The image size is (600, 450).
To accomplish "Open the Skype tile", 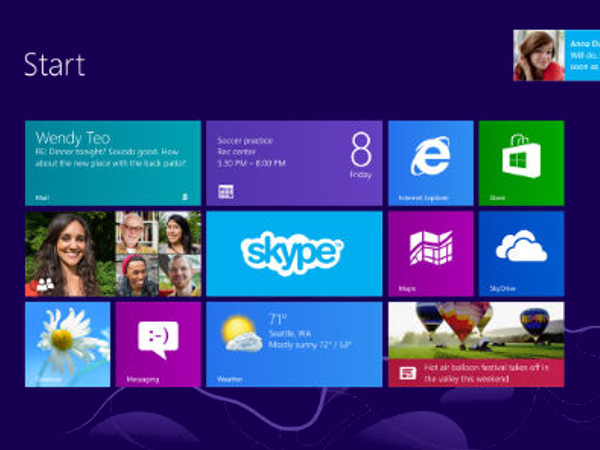I will pyautogui.click(x=294, y=254).
